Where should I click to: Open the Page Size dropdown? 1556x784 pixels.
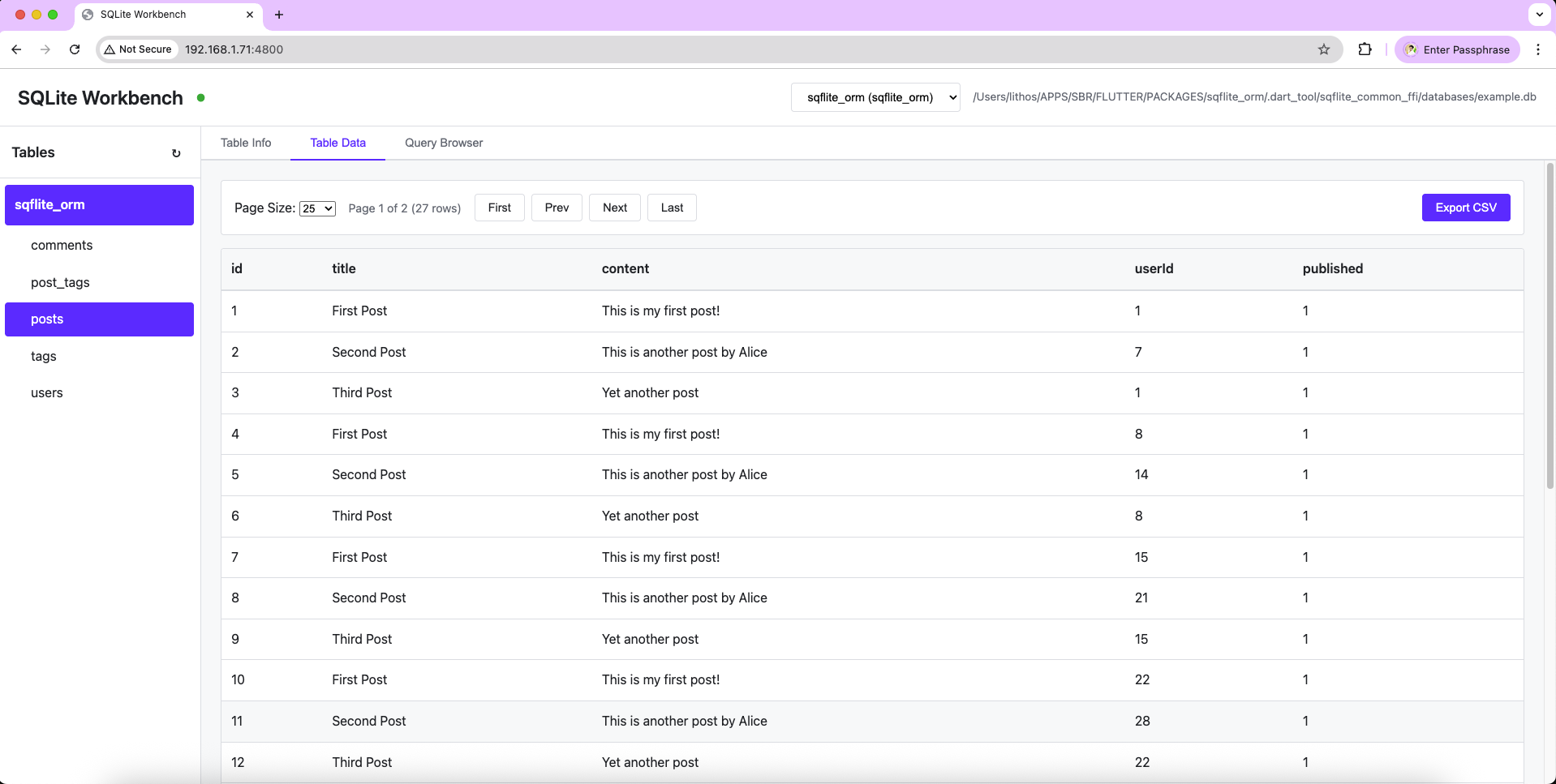[x=316, y=208]
